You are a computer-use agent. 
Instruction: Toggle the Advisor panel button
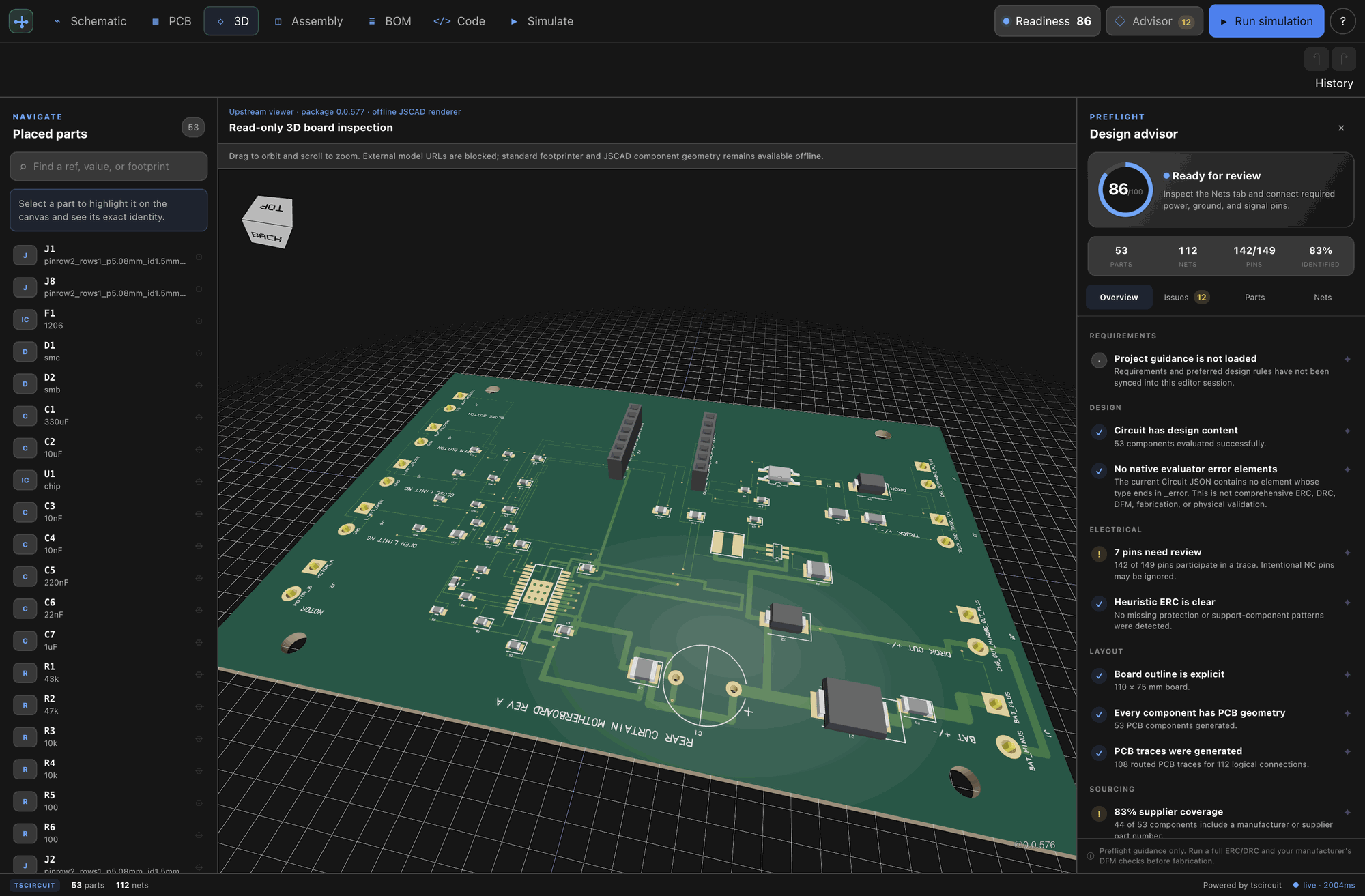(x=1154, y=21)
